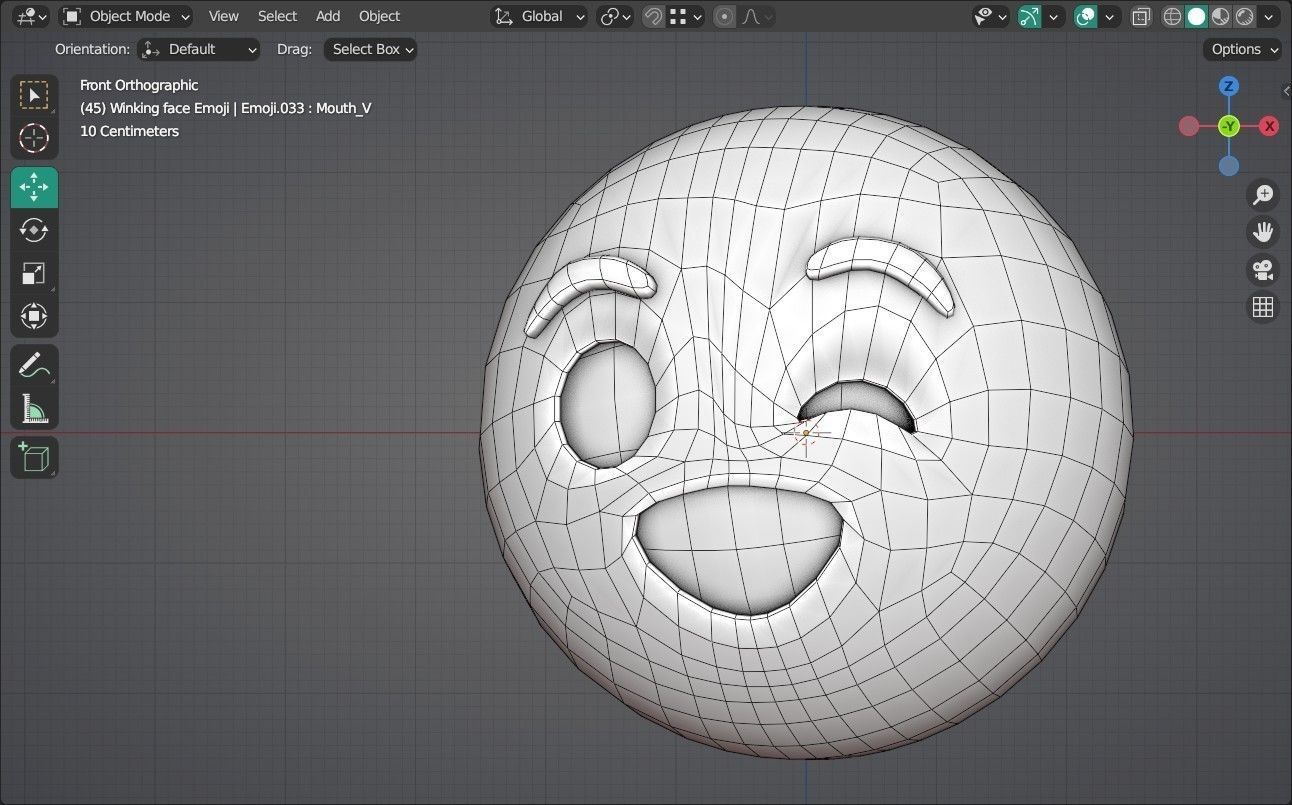Switch to material preview shading
This screenshot has width=1292, height=805.
tap(1220, 16)
